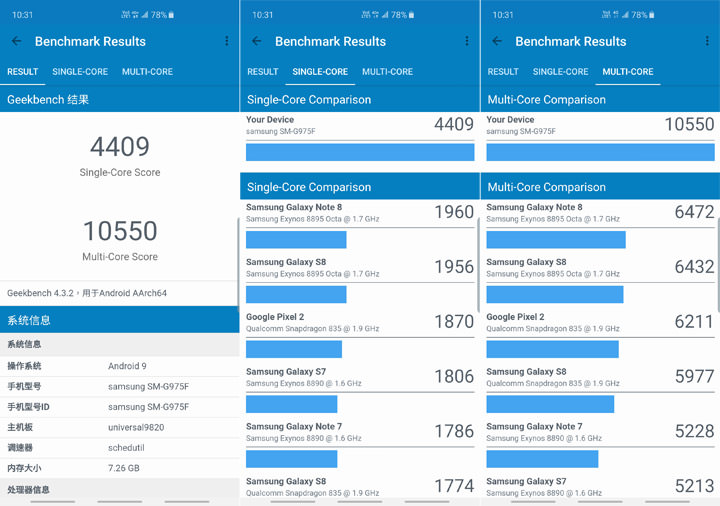Open the three-dot overflow menu on the right screen

pos(707,41)
